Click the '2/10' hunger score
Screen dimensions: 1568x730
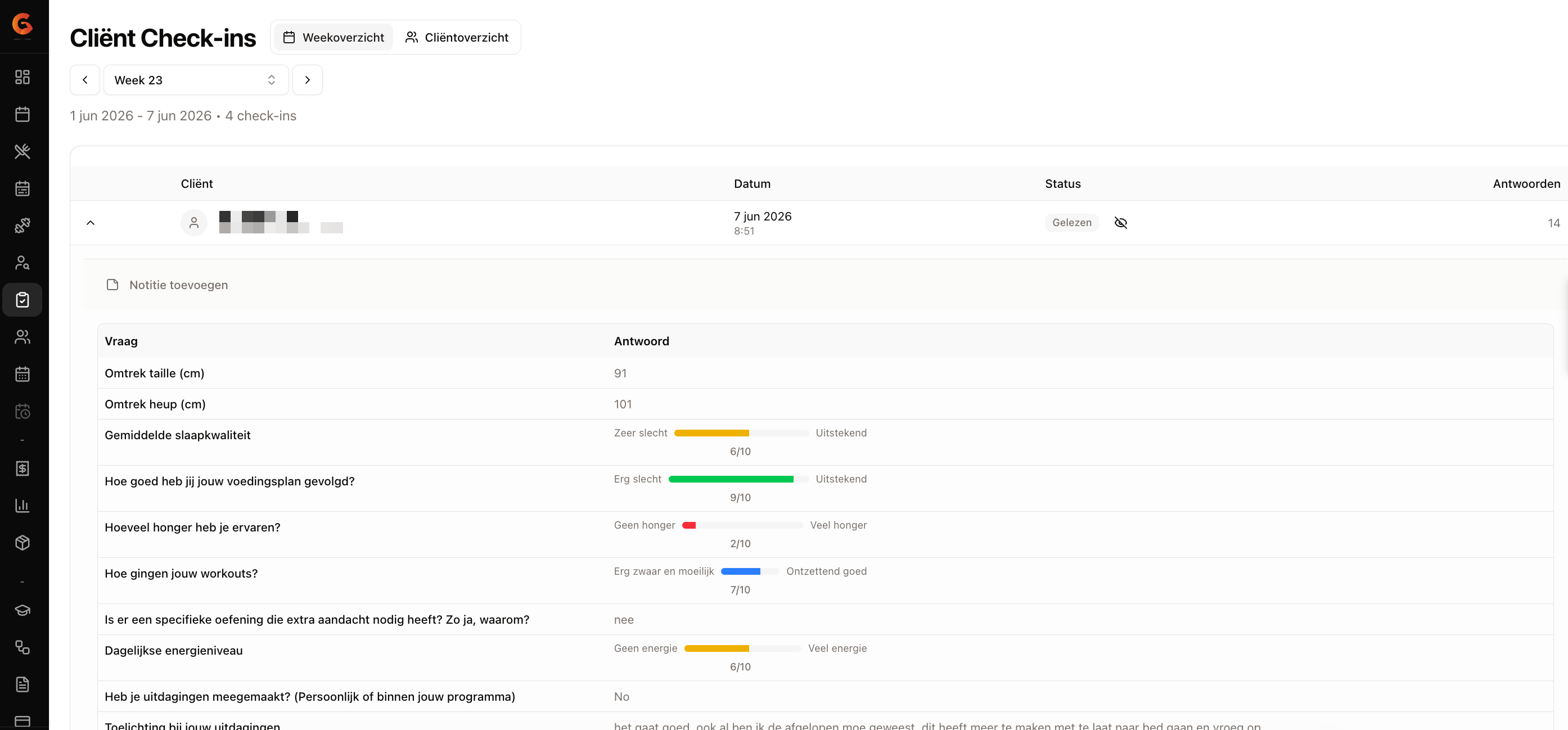coord(740,544)
